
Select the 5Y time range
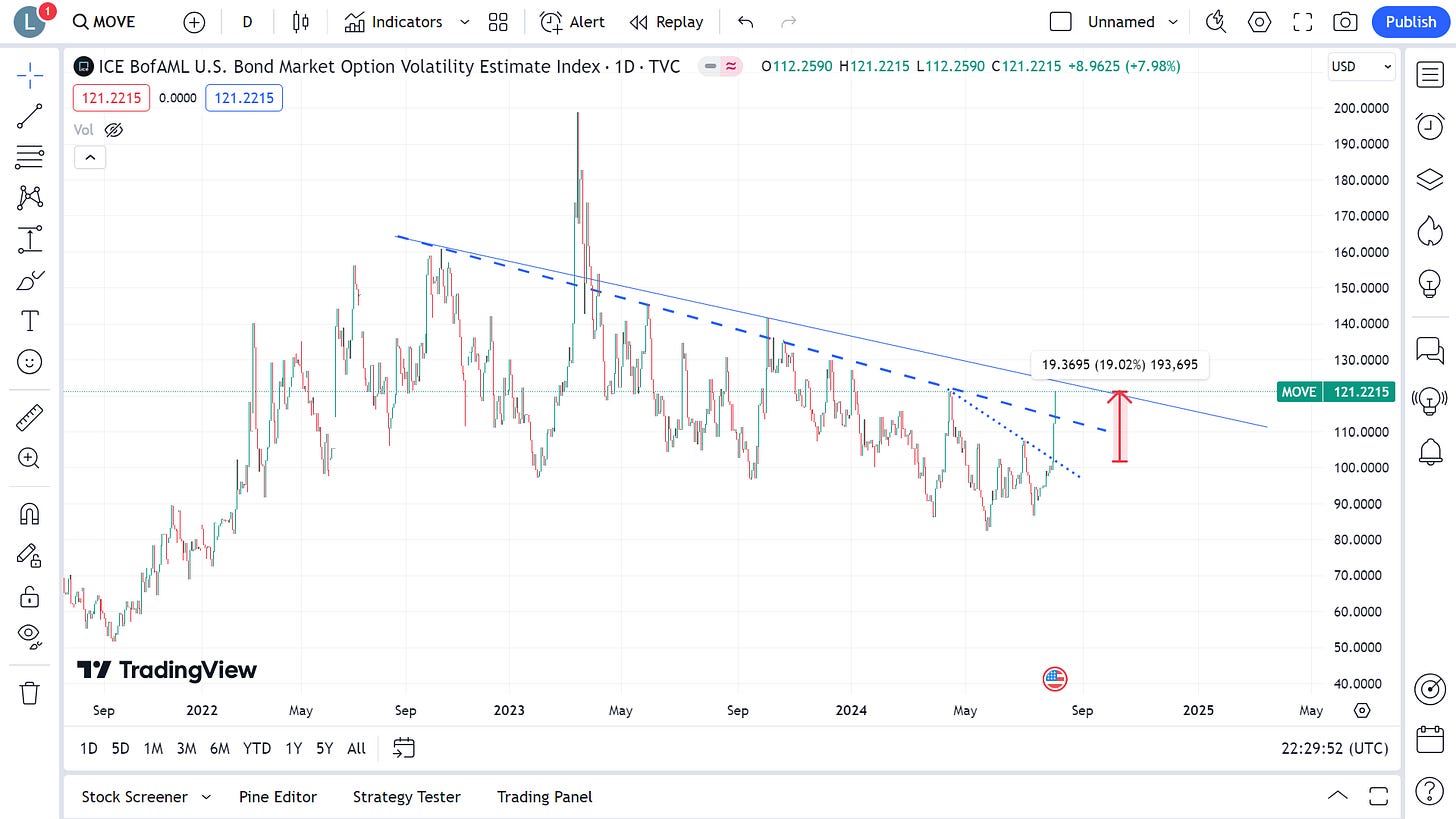pyautogui.click(x=324, y=748)
